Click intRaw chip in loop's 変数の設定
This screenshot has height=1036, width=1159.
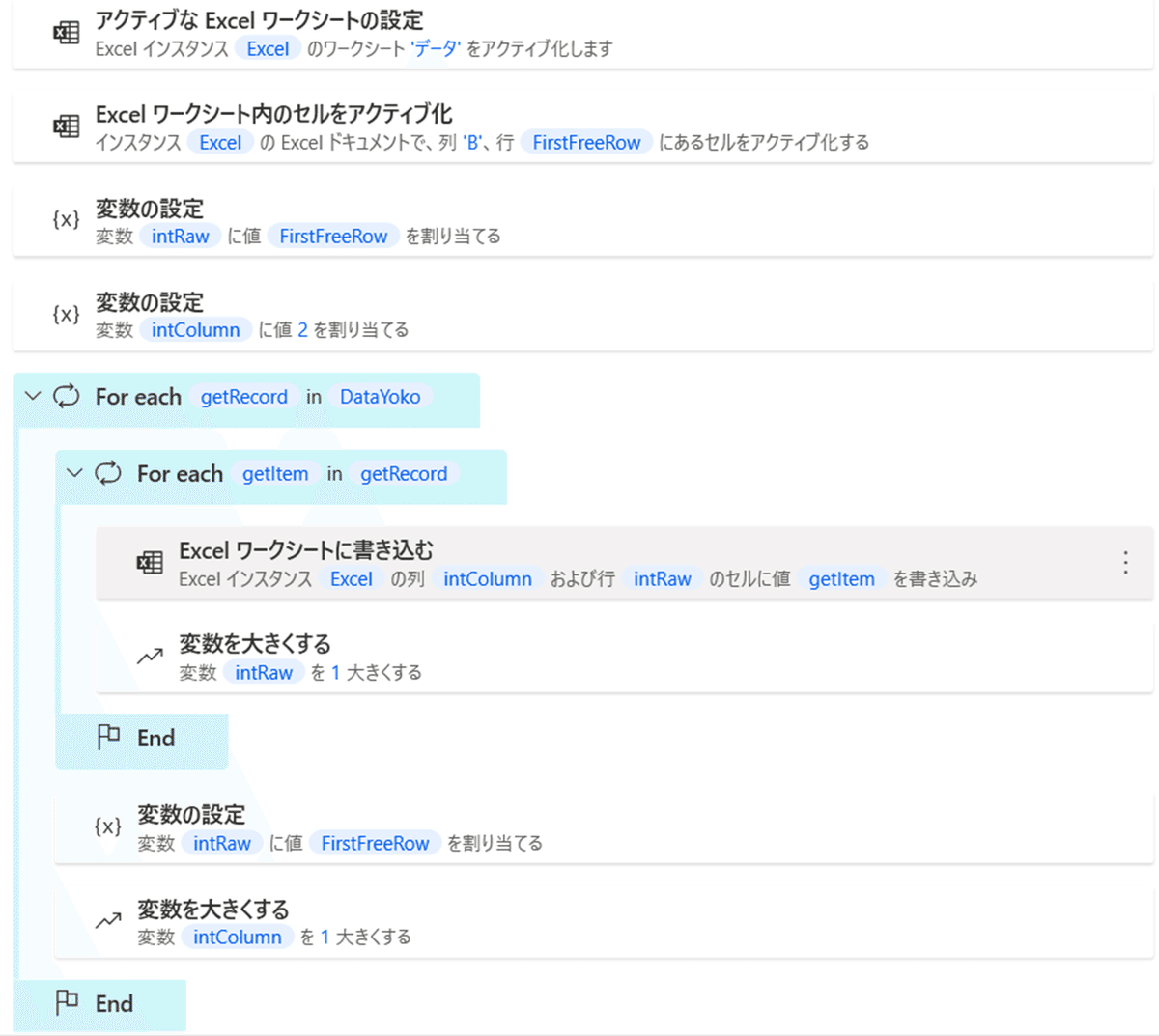(x=222, y=843)
